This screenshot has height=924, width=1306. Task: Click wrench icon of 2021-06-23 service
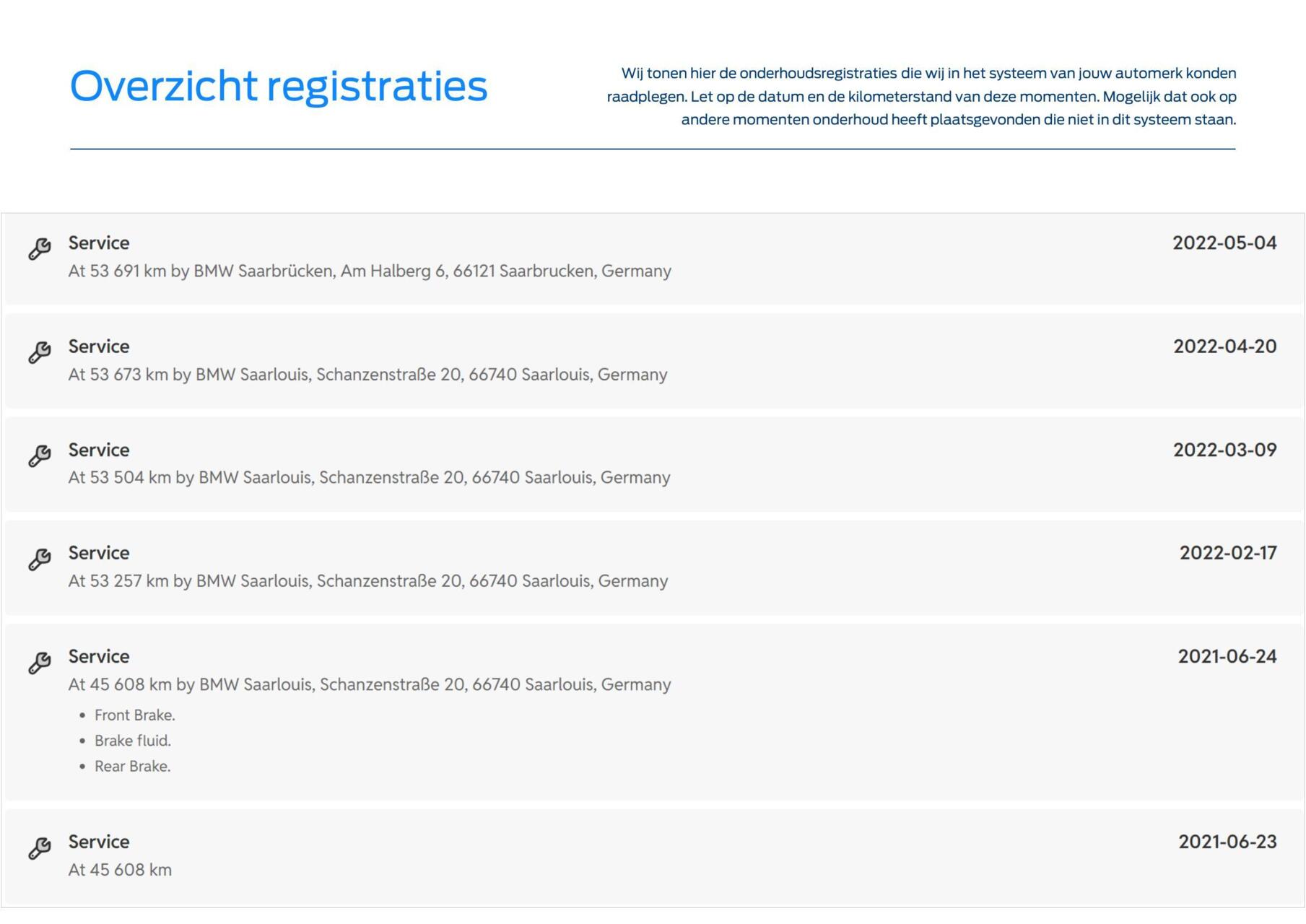point(40,848)
